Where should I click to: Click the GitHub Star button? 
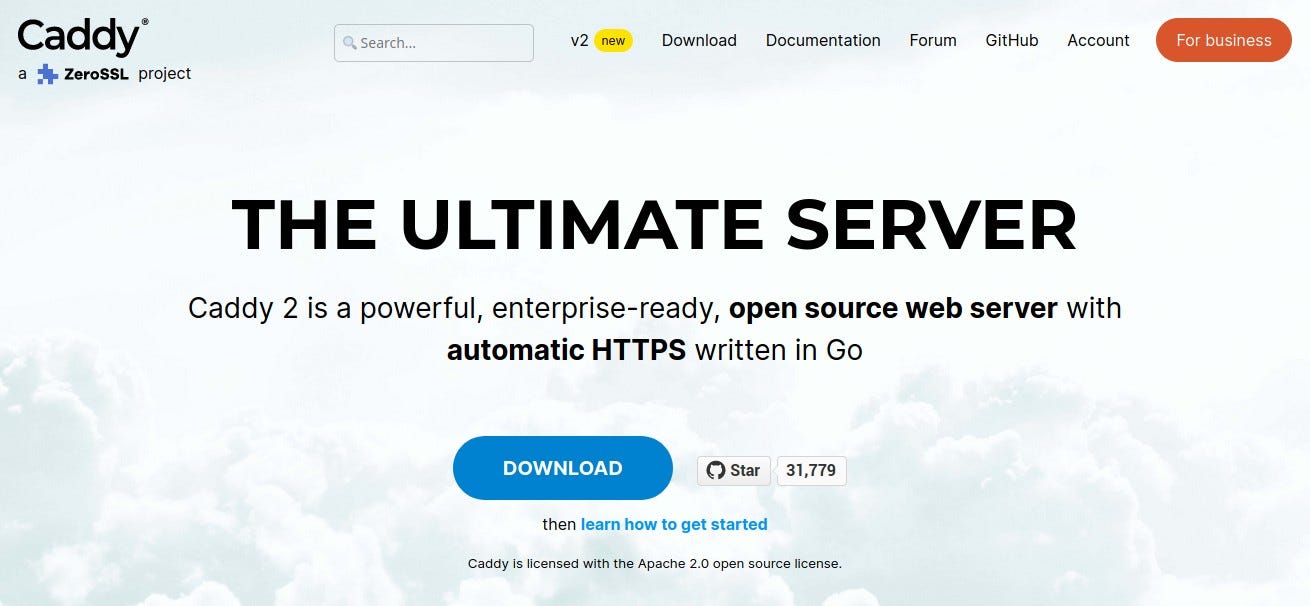[x=734, y=470]
